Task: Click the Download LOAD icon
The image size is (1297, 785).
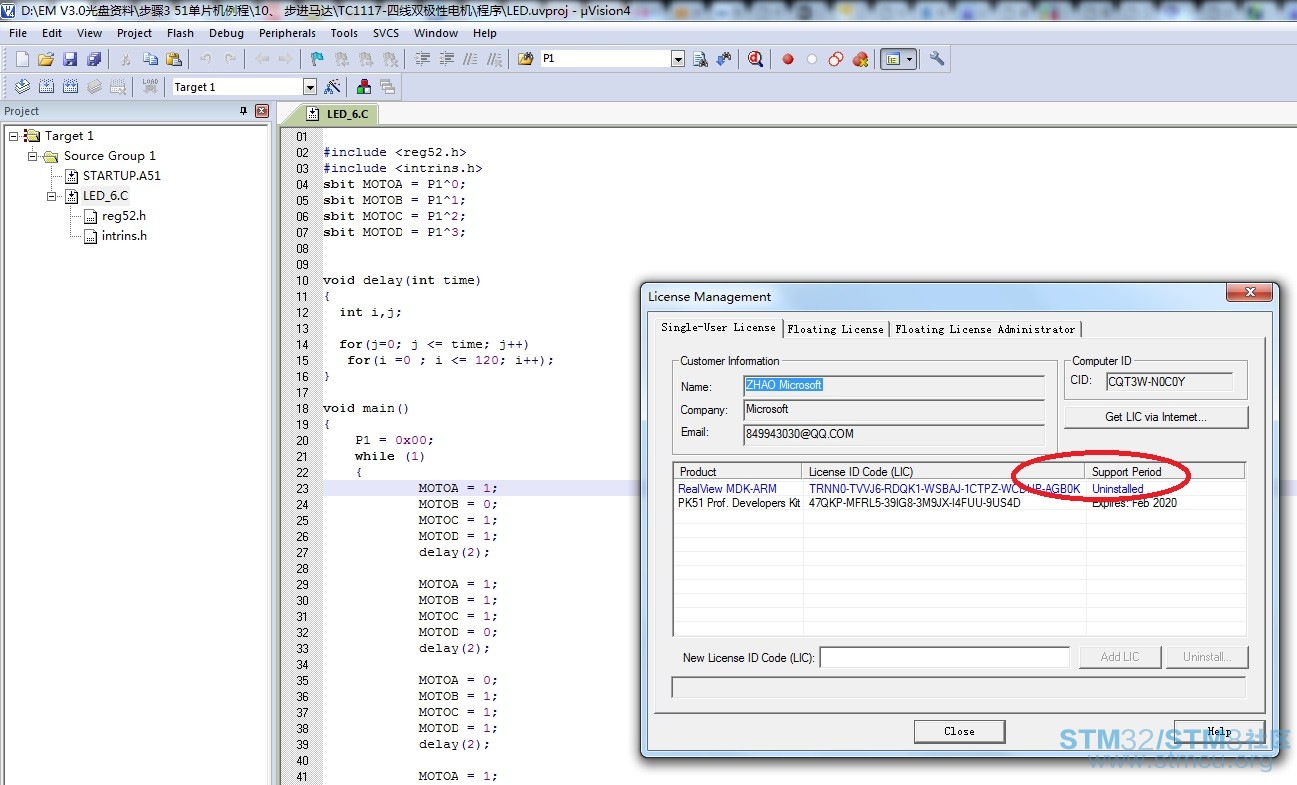Action: [x=150, y=87]
